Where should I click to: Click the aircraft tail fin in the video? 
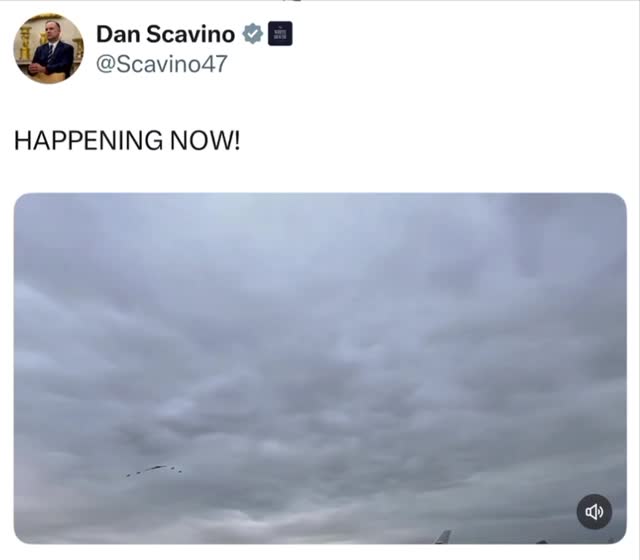coord(444,536)
